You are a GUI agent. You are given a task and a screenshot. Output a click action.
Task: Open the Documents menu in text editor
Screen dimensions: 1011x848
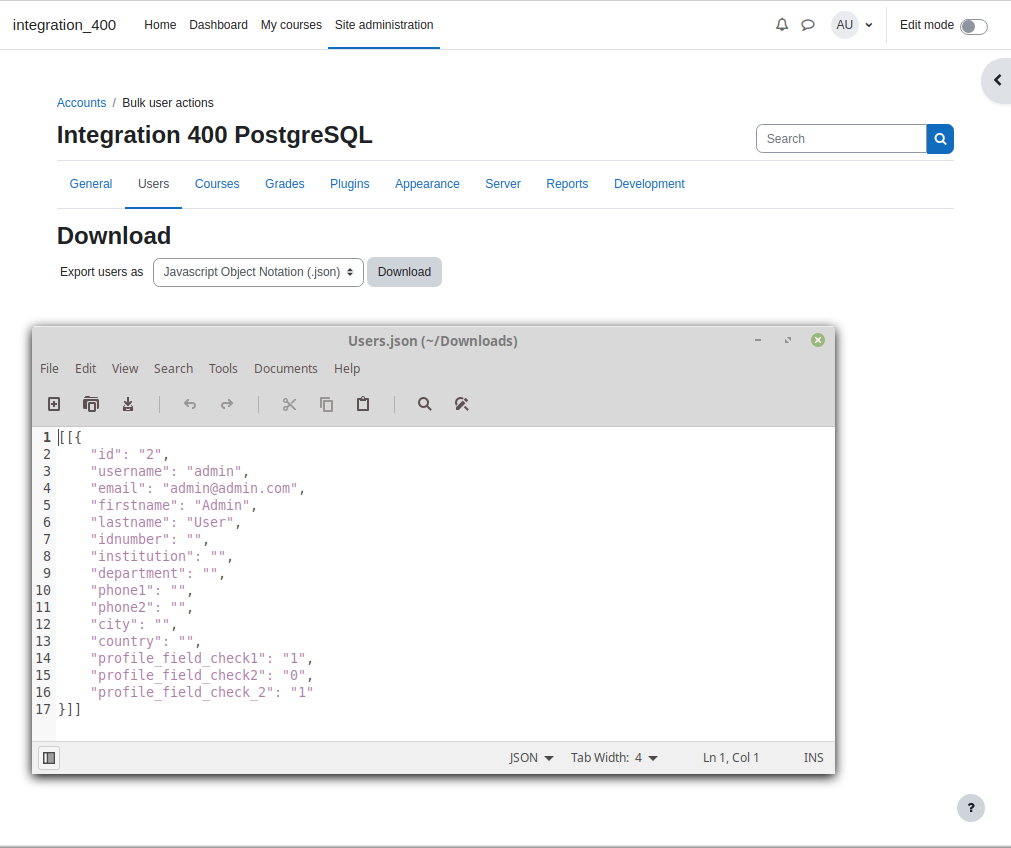[x=286, y=368]
